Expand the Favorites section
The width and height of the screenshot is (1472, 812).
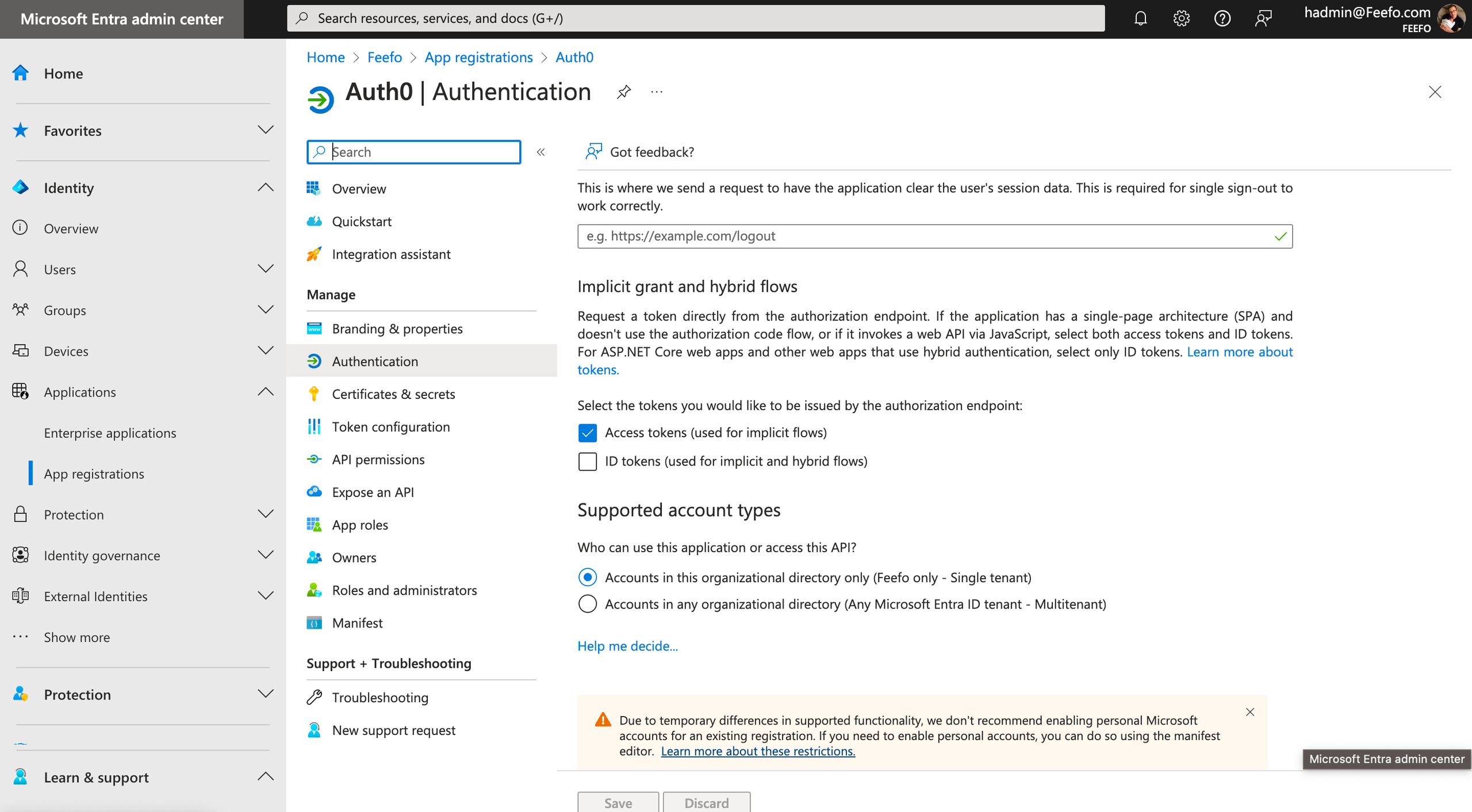pyautogui.click(x=265, y=130)
